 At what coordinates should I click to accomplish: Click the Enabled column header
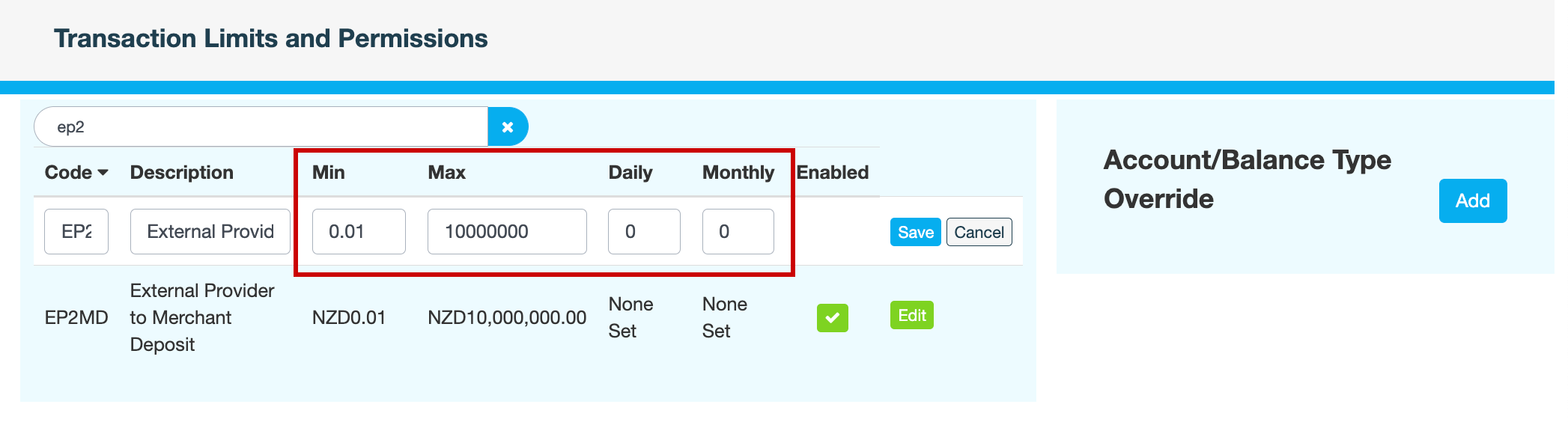pos(832,173)
